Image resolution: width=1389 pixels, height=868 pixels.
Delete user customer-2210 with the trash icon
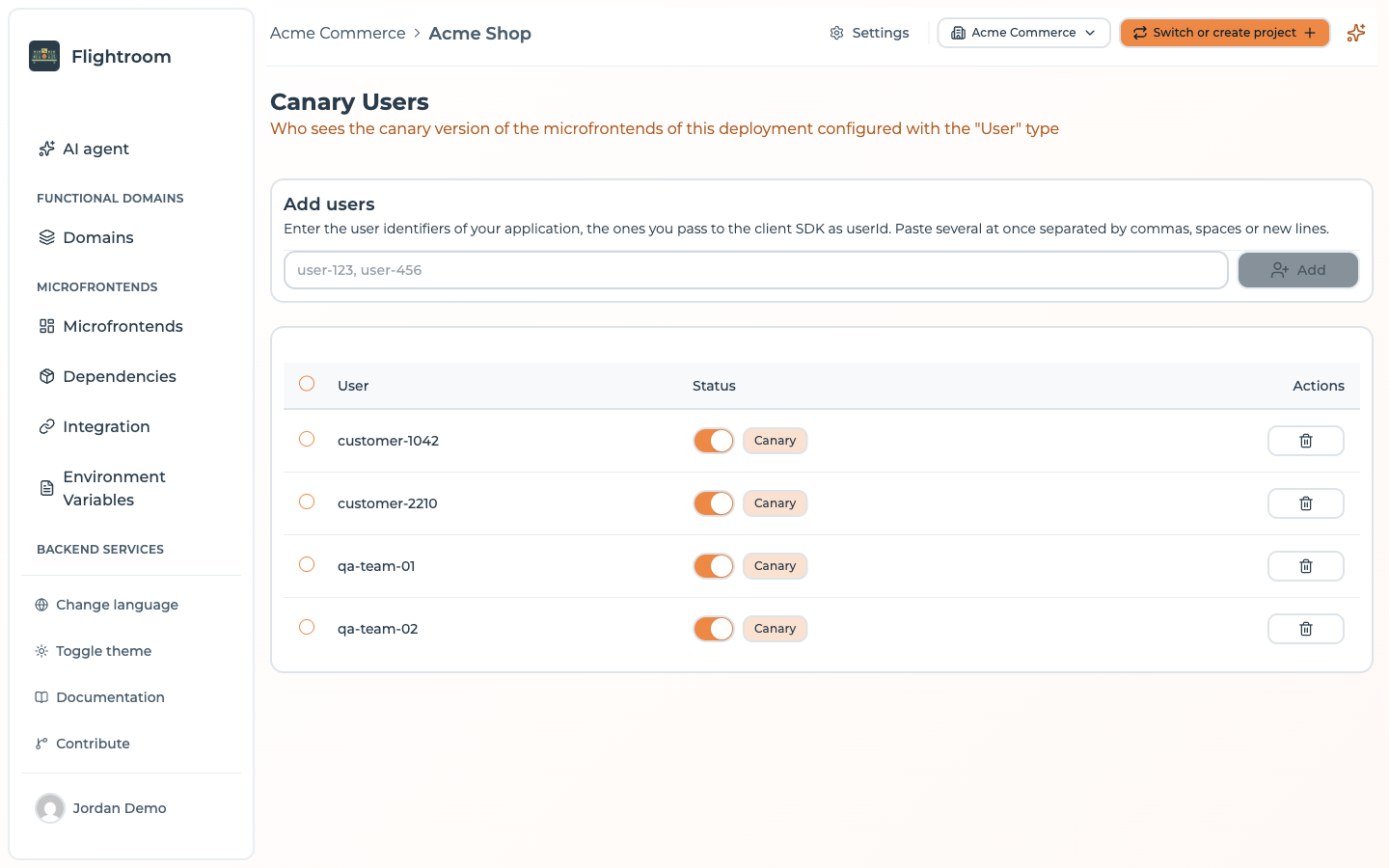click(1306, 503)
